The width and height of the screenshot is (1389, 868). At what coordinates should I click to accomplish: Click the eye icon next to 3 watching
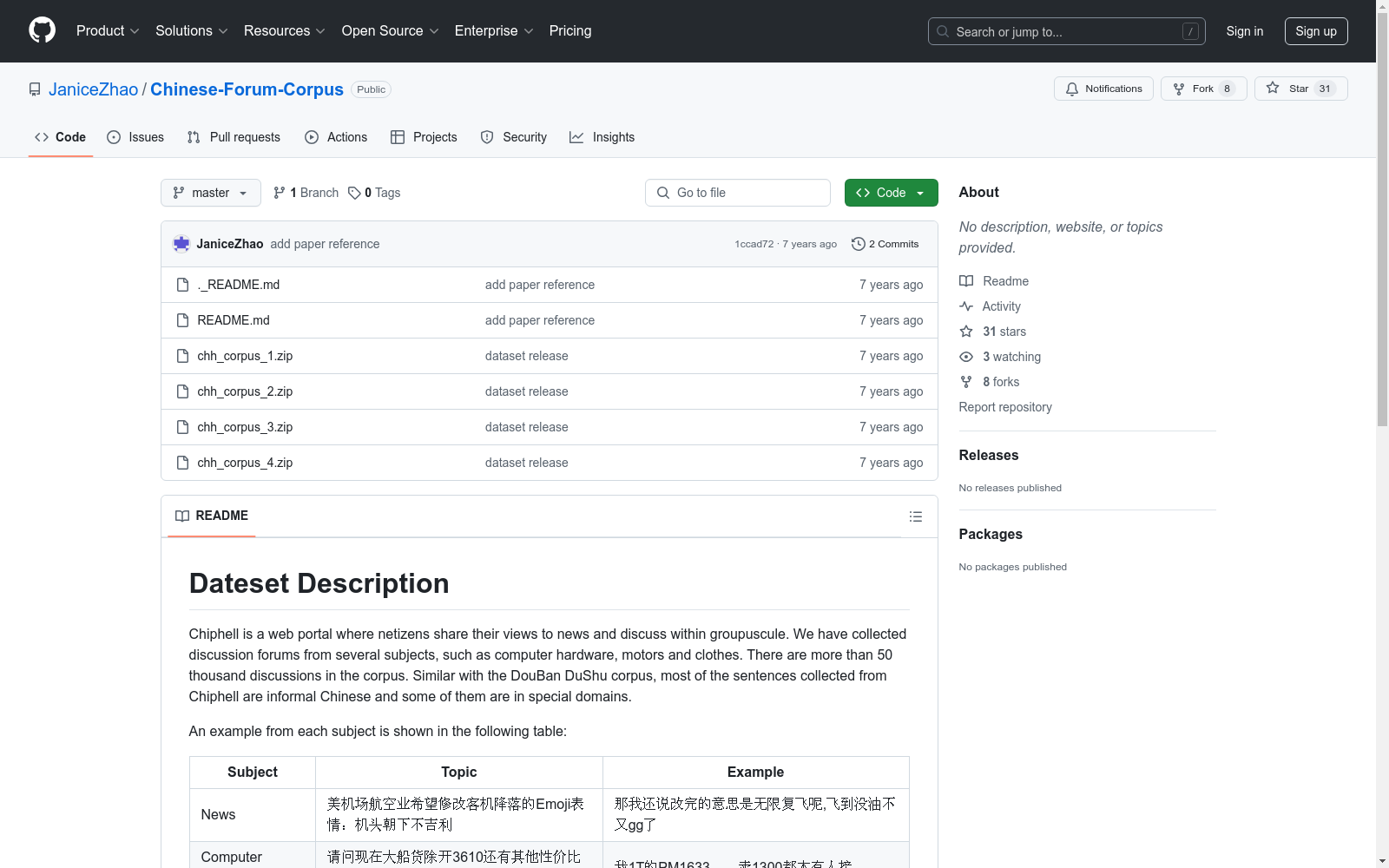pyautogui.click(x=966, y=357)
